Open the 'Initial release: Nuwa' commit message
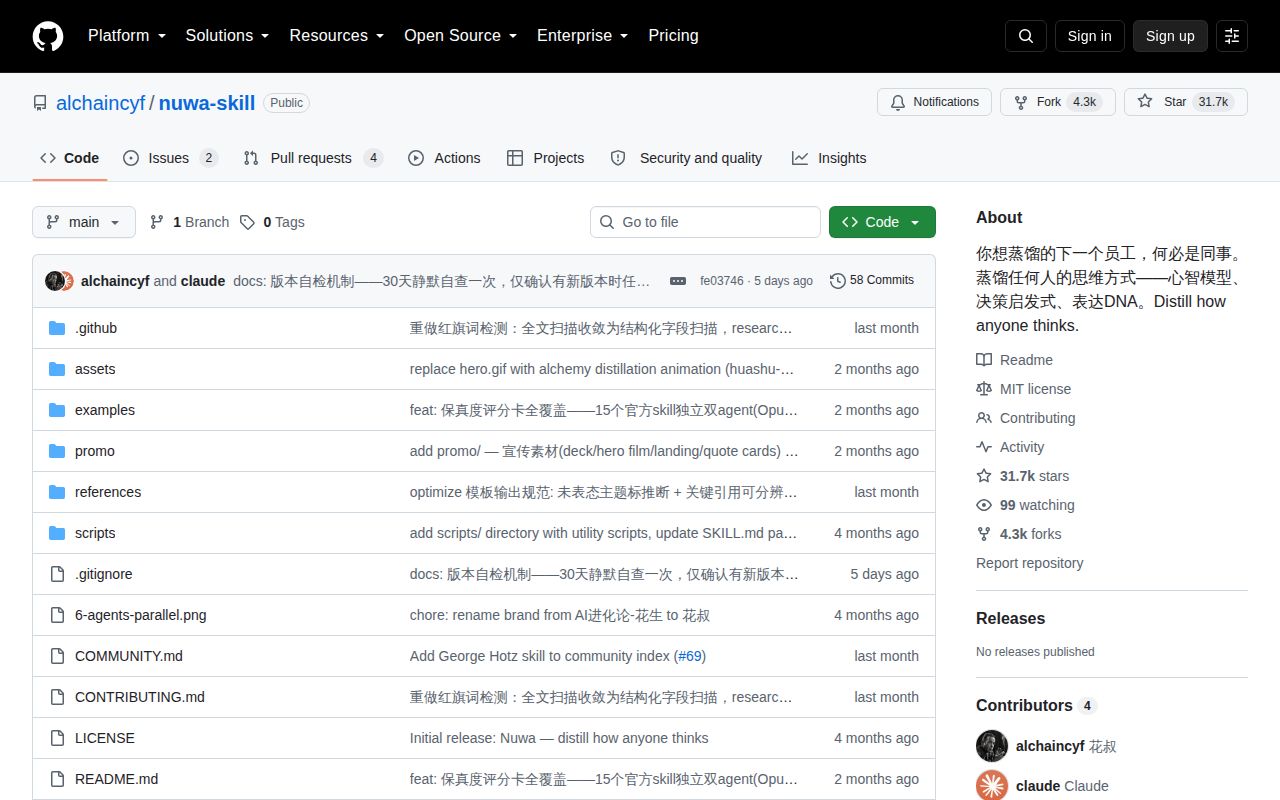Screen dimensions: 1280x800 (x=559, y=738)
